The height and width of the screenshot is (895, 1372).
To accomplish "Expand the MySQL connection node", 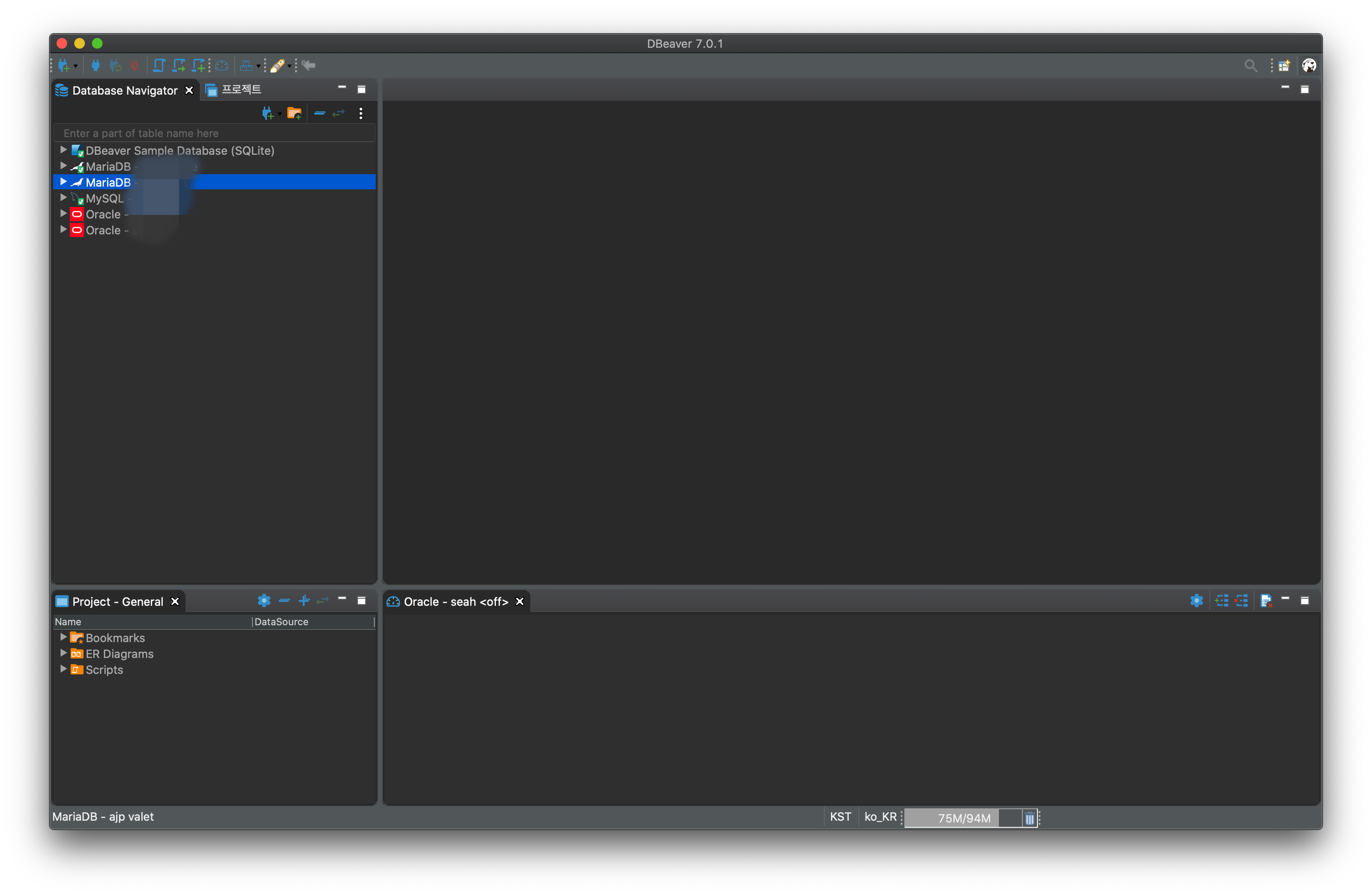I will (x=63, y=198).
